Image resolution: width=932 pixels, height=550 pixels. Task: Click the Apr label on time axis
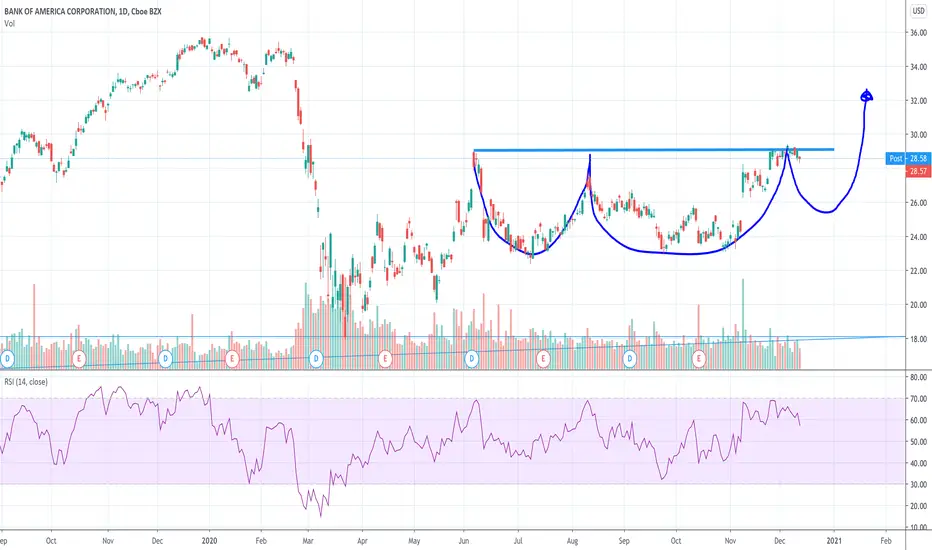[x=362, y=540]
